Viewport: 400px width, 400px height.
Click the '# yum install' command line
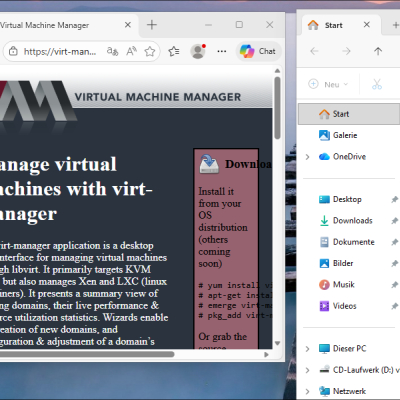pyautogui.click(x=235, y=285)
